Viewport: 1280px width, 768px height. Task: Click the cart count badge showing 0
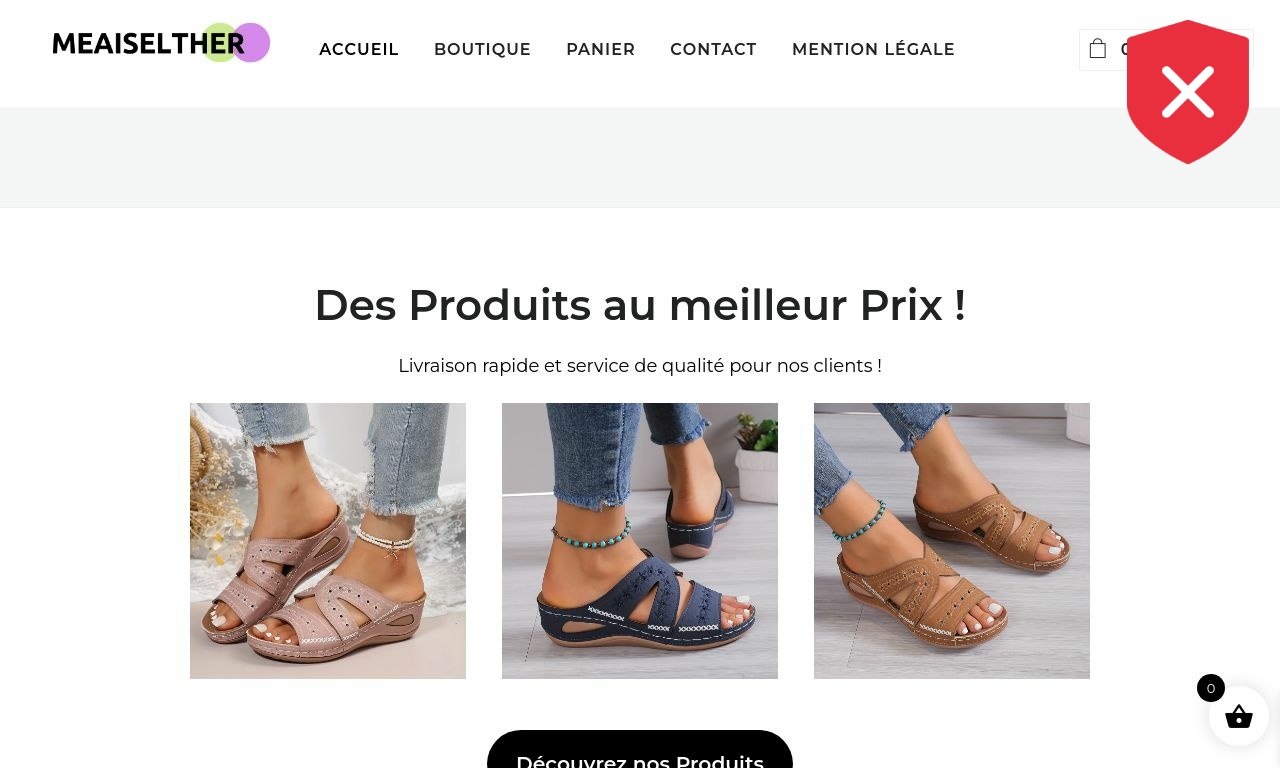(1211, 688)
